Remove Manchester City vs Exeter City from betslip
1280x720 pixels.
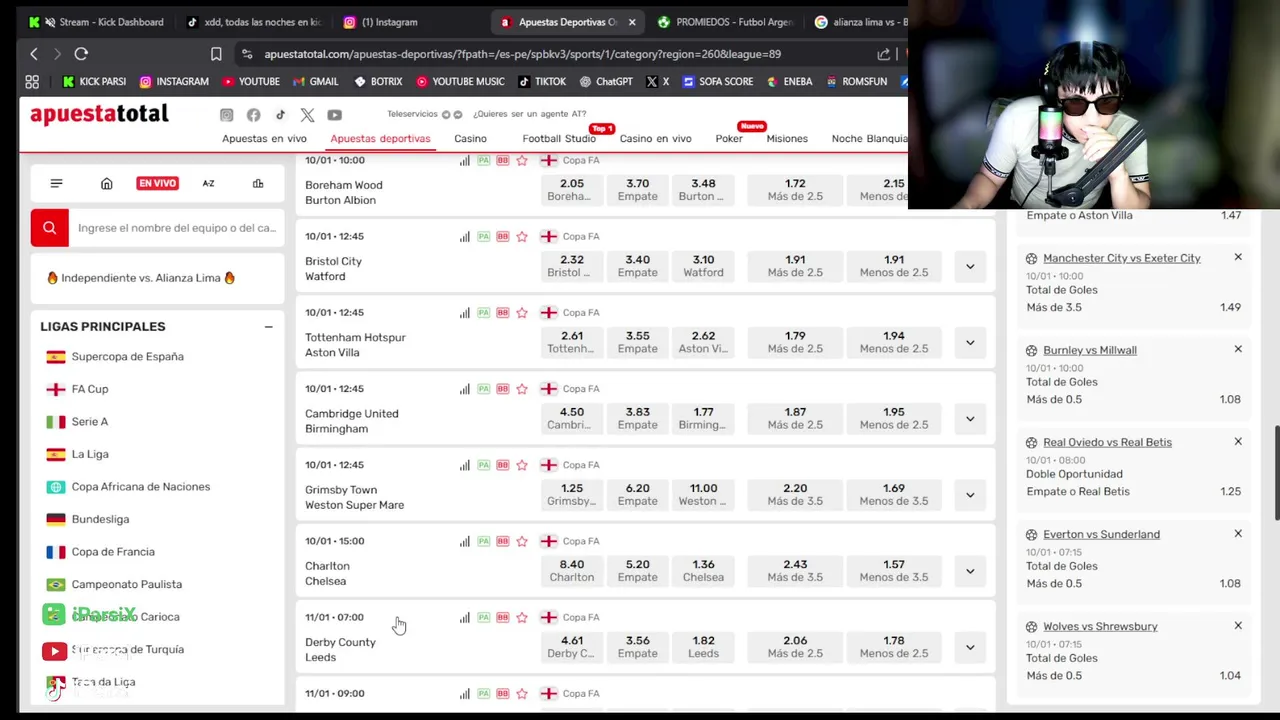click(1238, 257)
